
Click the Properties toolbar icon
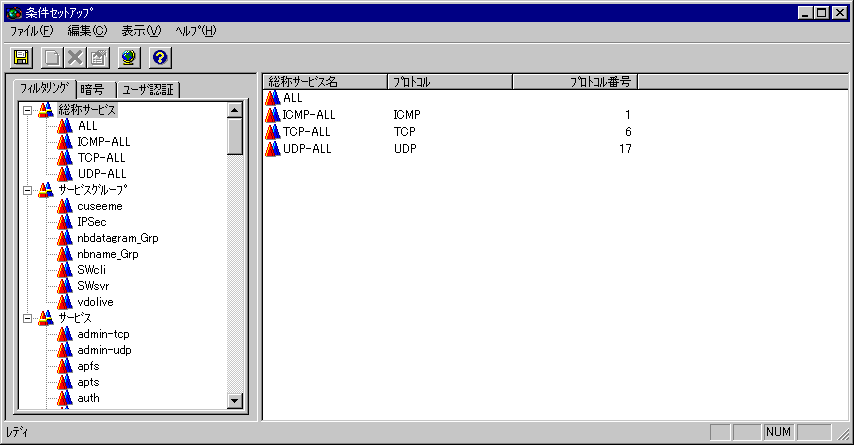[x=99, y=58]
